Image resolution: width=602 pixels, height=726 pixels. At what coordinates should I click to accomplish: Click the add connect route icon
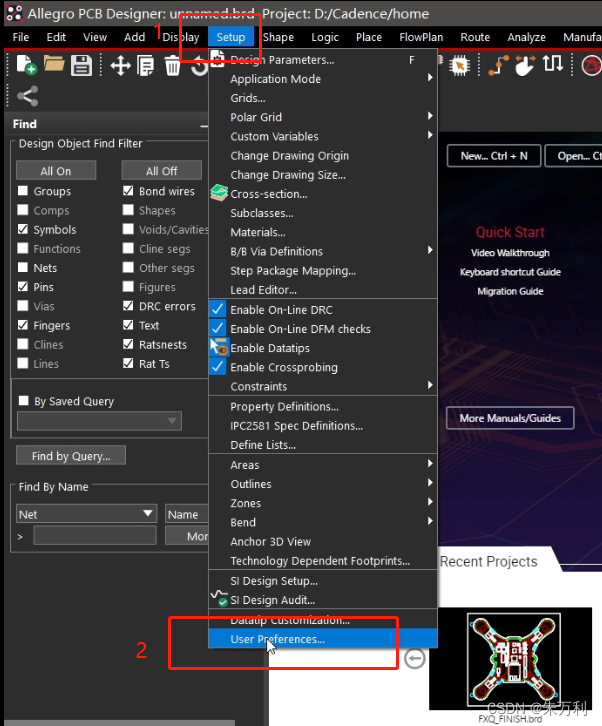(x=498, y=65)
